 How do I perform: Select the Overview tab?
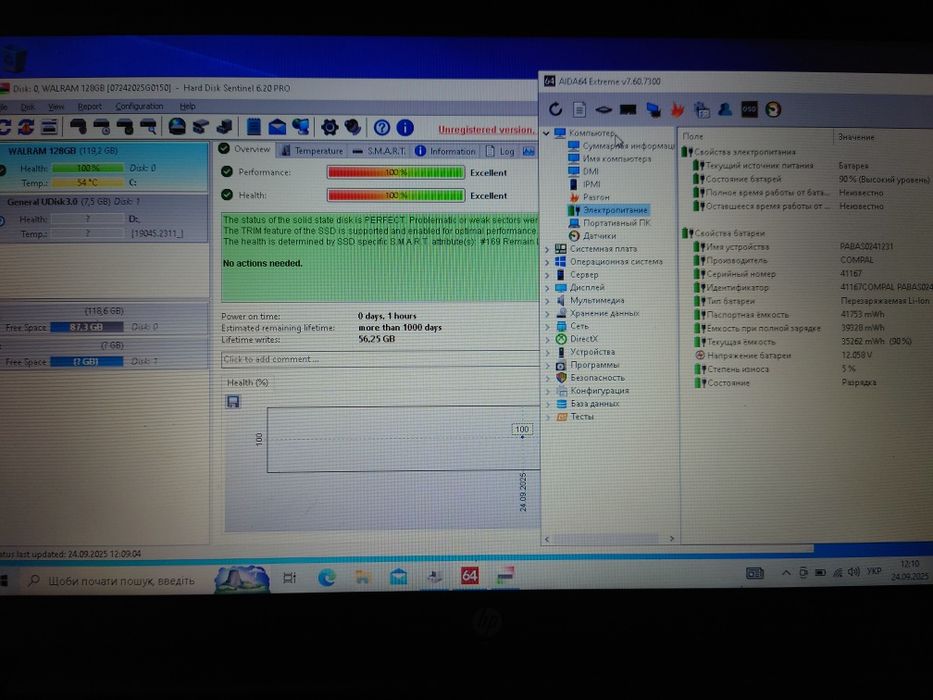coord(245,149)
